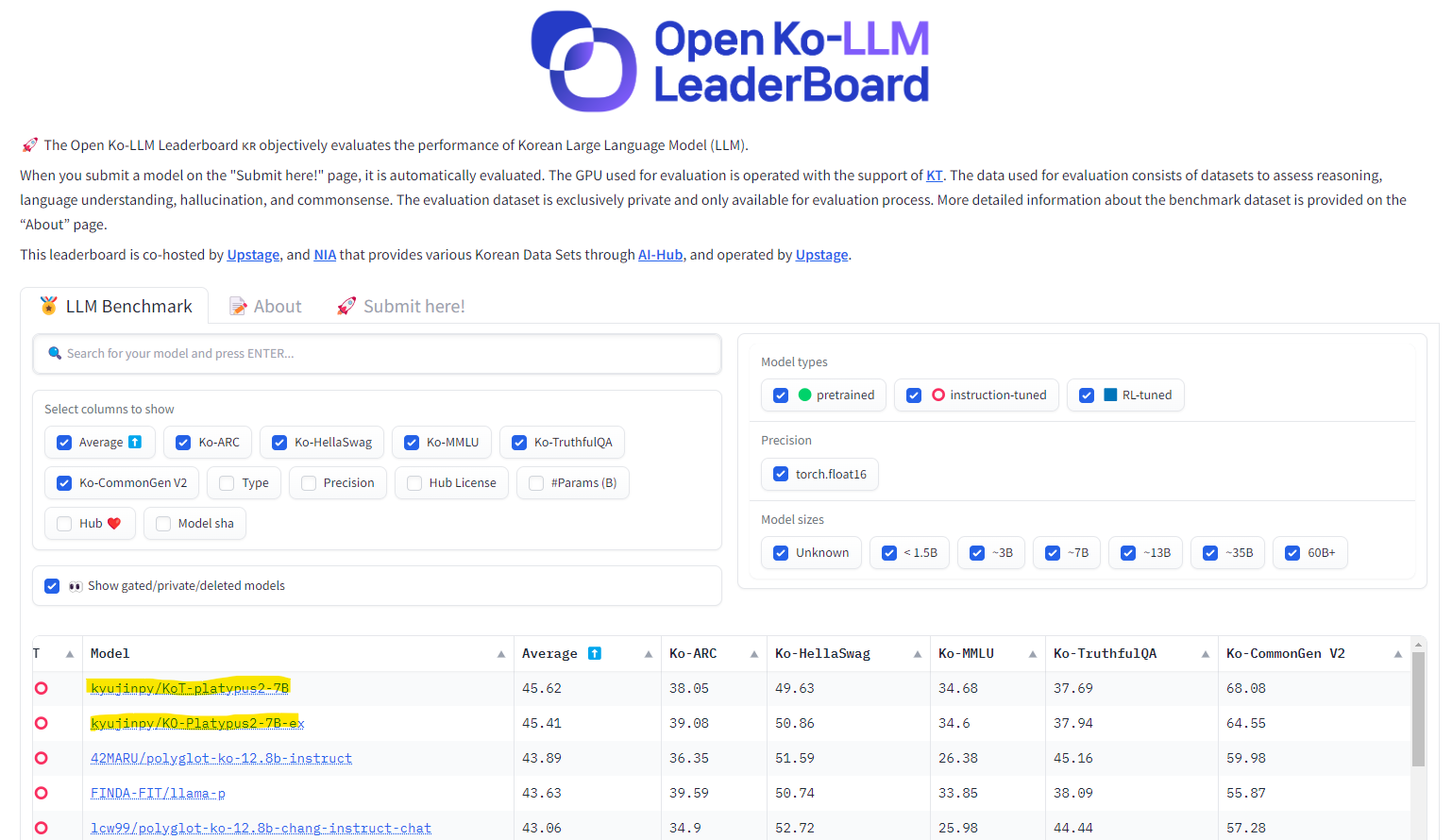
Task: Click the leaderboard table vertical scrollbar
Action: (x=1418, y=708)
